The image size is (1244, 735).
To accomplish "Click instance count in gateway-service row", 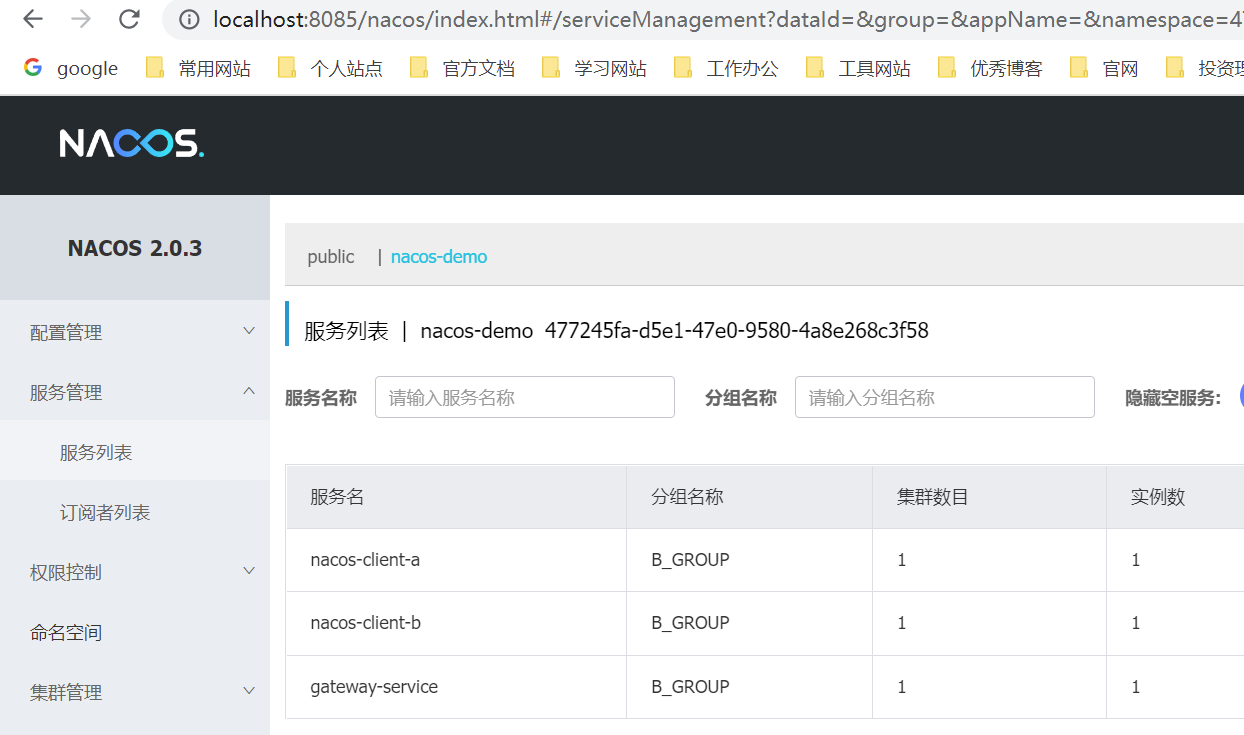I will click(1136, 687).
